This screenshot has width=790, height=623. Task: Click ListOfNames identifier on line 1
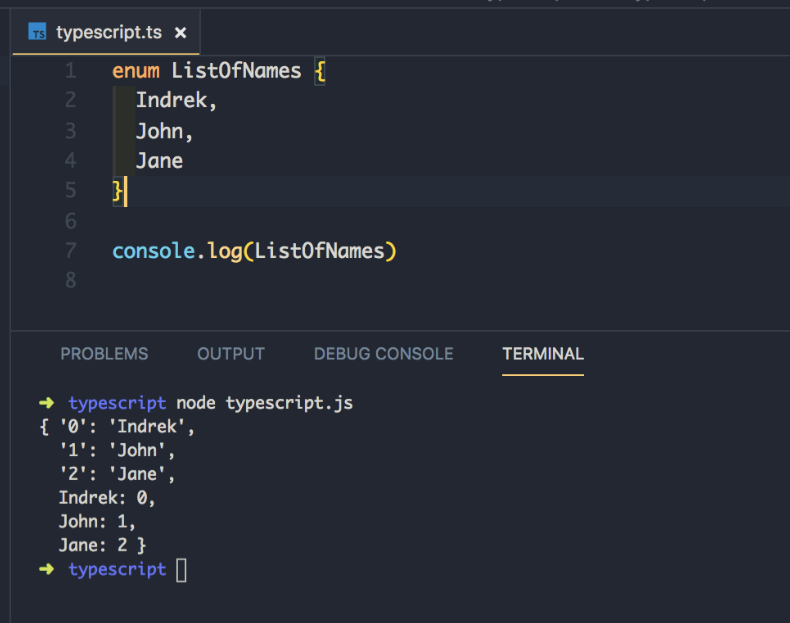(236, 71)
